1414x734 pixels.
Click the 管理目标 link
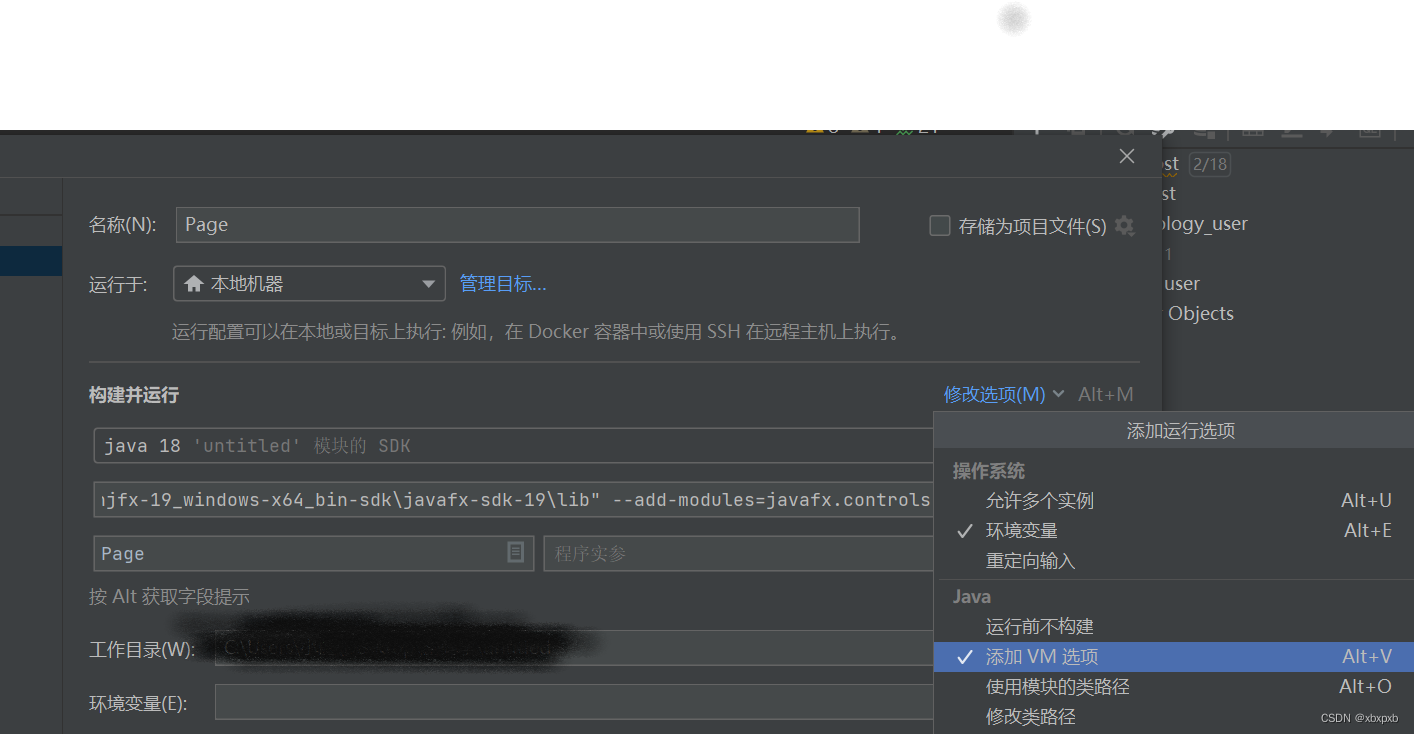point(502,283)
